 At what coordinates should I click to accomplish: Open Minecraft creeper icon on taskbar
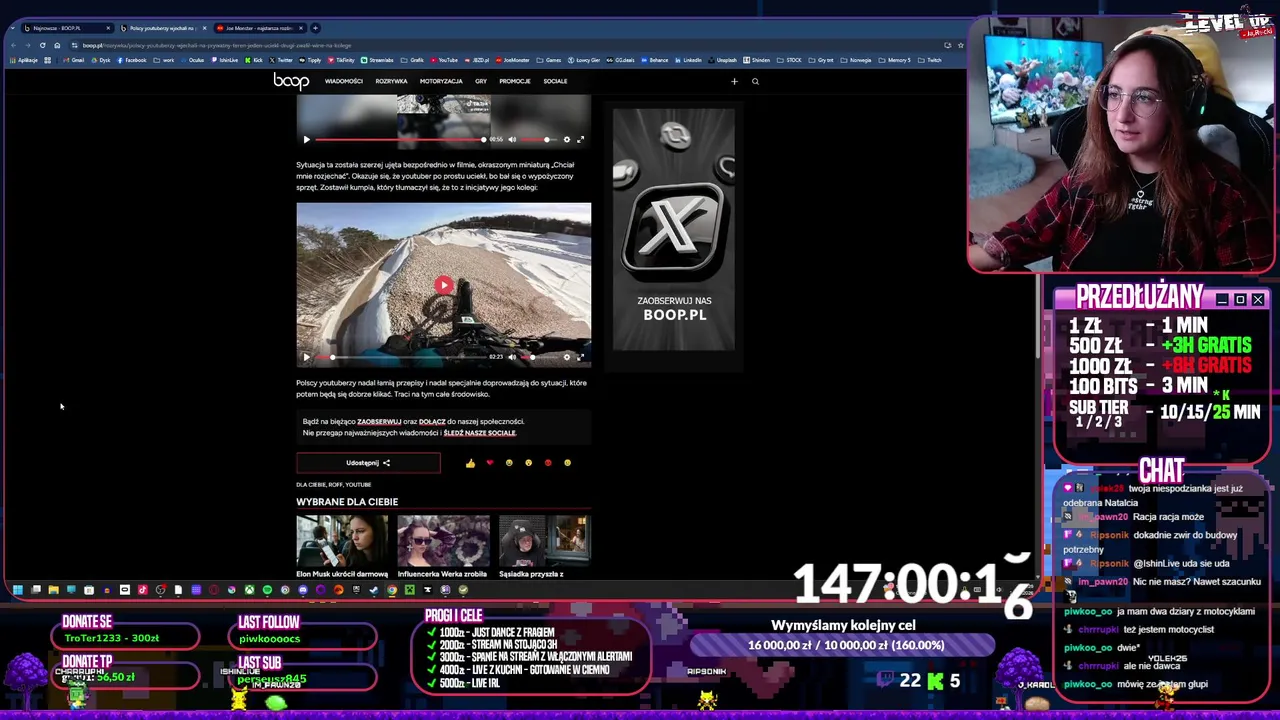pos(410,590)
